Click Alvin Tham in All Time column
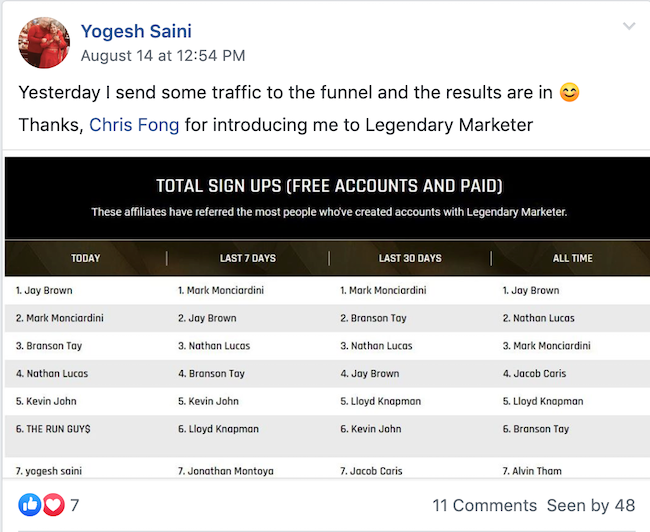The image size is (650, 532). point(532,471)
